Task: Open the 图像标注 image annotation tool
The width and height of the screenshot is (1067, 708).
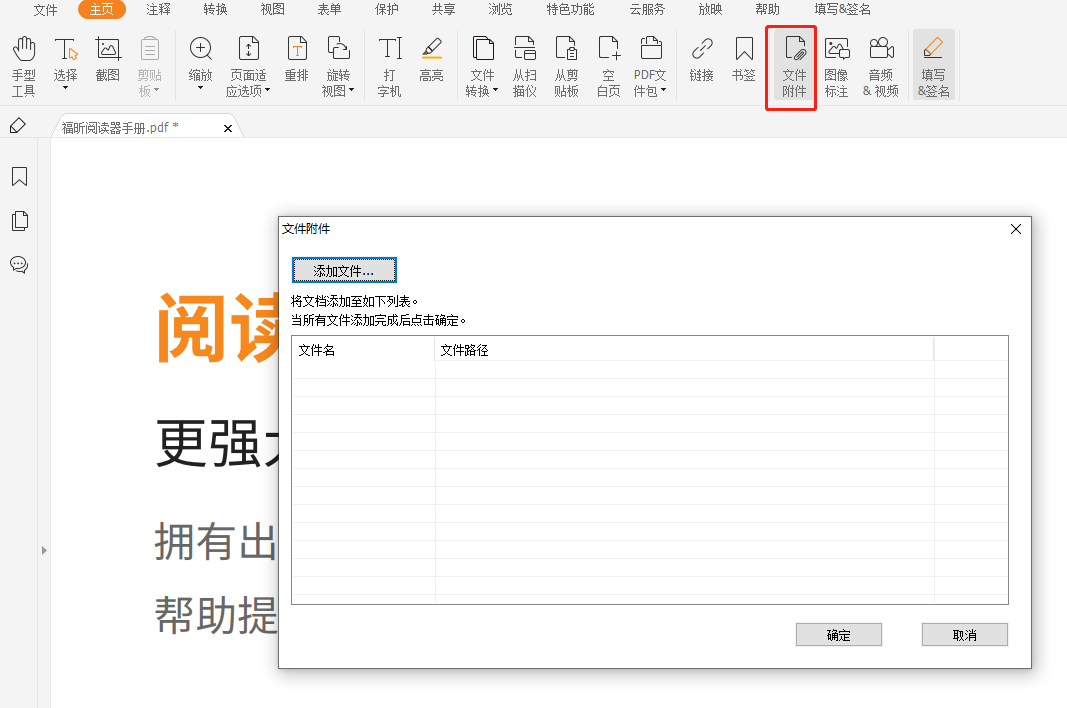Action: [837, 63]
